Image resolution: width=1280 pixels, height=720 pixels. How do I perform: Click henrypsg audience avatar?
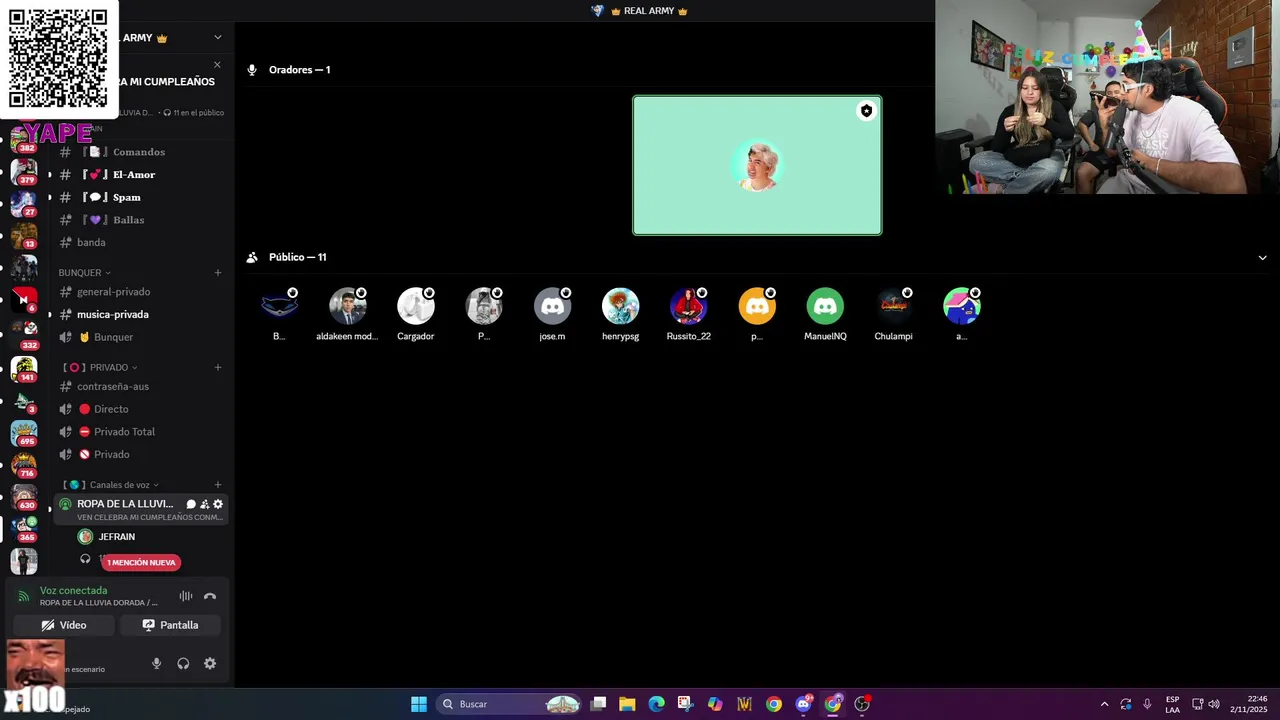click(x=620, y=306)
